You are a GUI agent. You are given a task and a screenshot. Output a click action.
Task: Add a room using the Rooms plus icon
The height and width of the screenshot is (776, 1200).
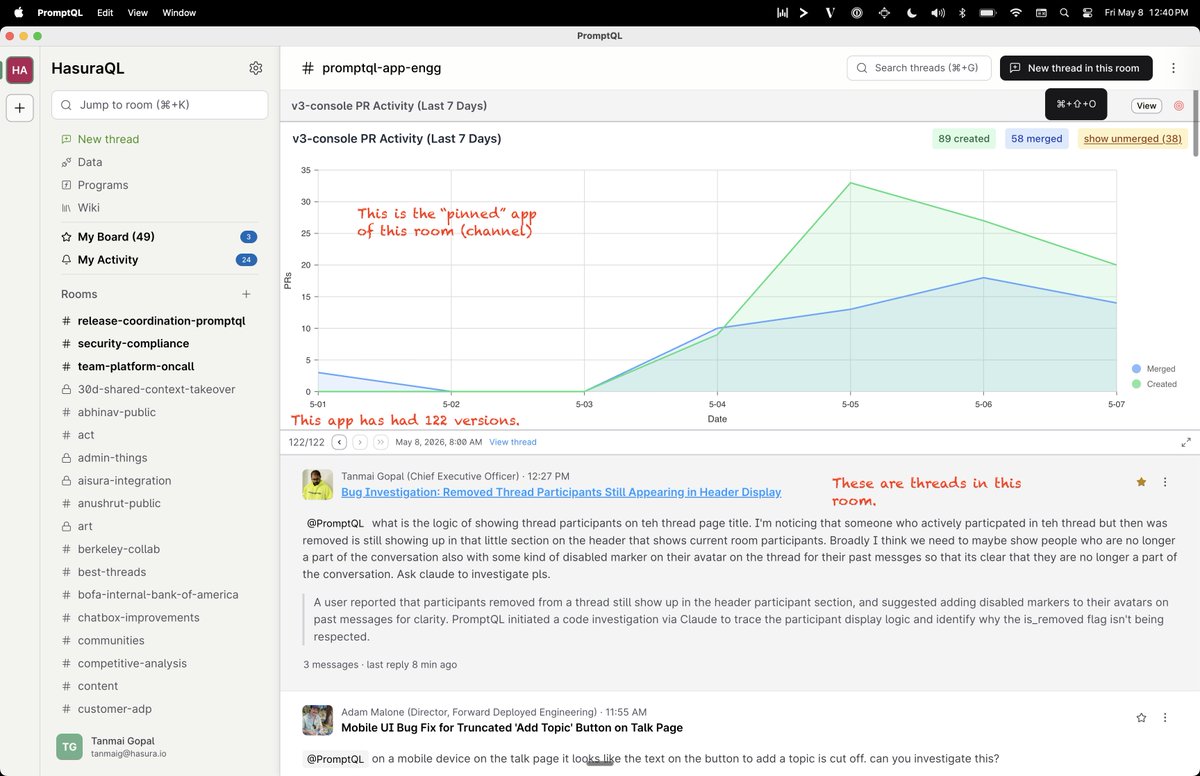[x=246, y=294]
